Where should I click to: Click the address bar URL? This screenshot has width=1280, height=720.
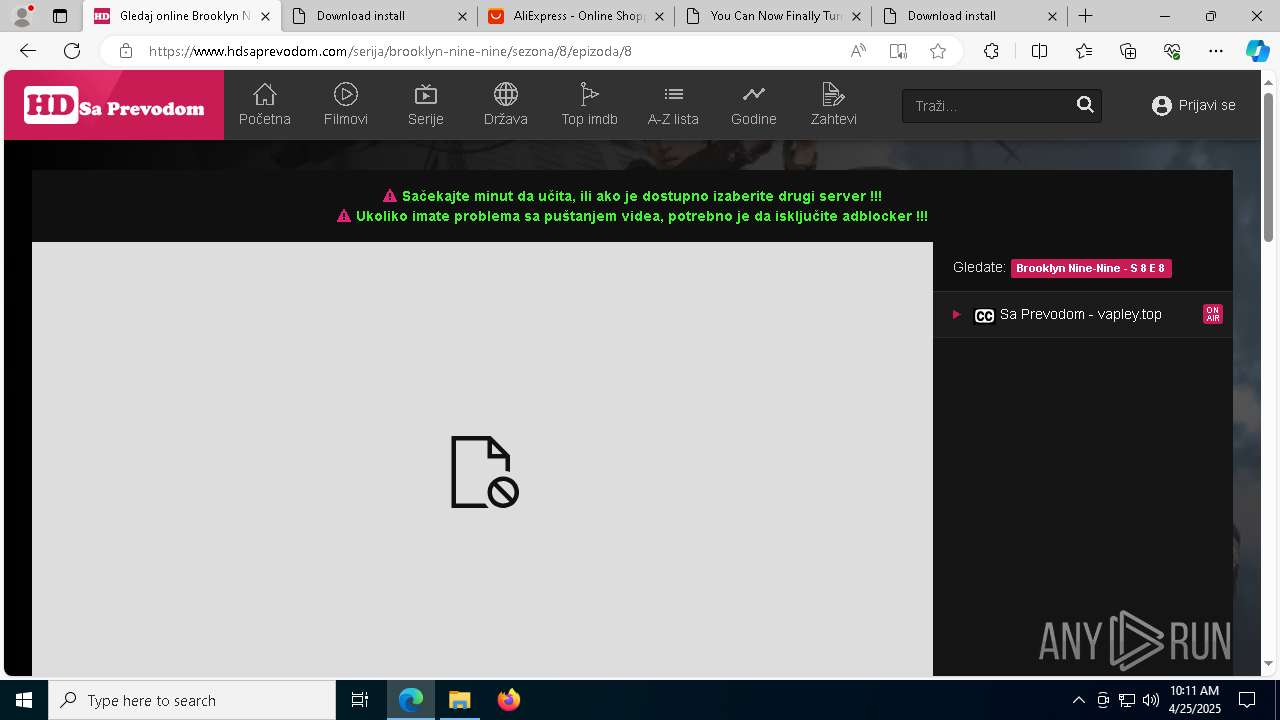click(390, 51)
